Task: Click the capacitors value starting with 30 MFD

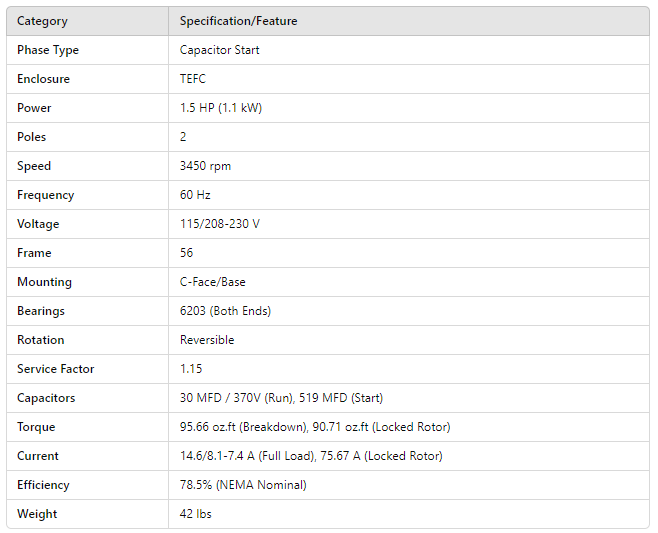Action: (281, 398)
